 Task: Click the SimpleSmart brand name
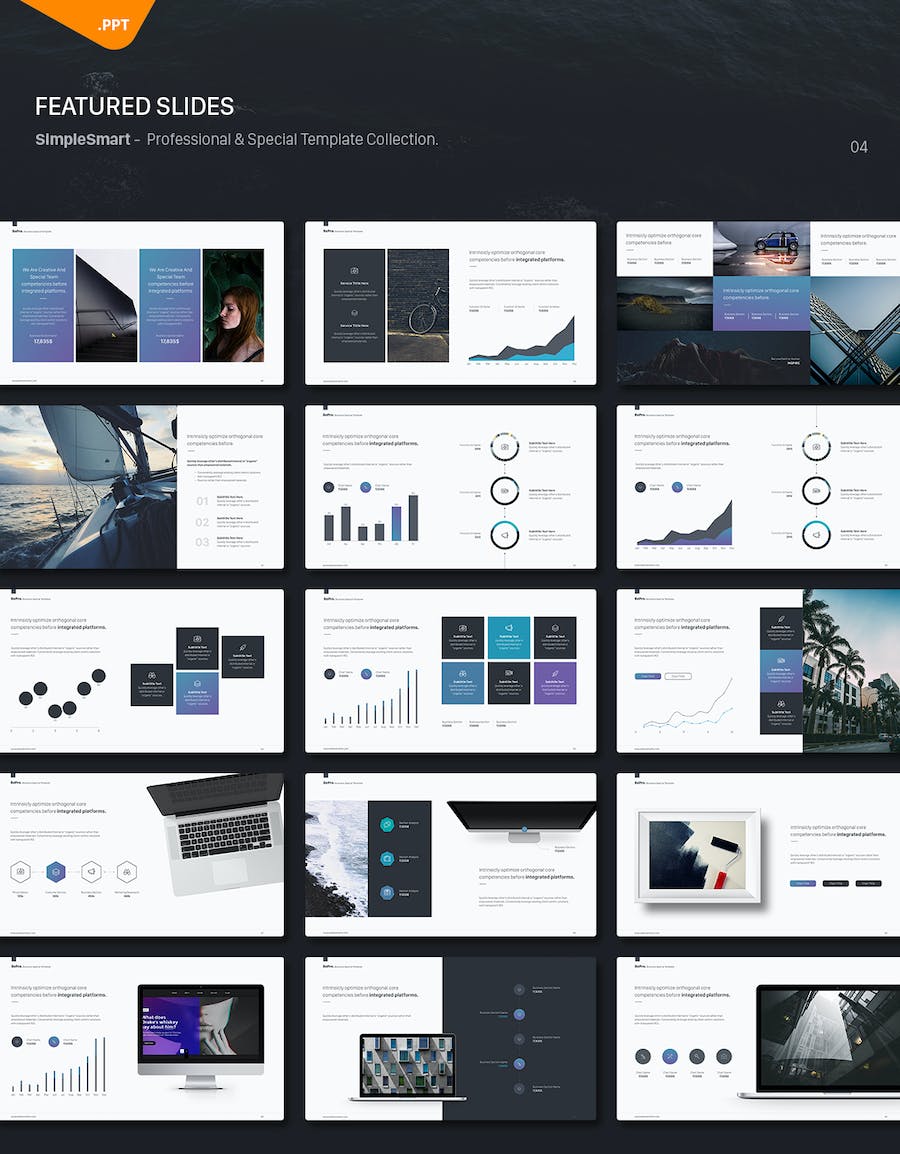[82, 139]
